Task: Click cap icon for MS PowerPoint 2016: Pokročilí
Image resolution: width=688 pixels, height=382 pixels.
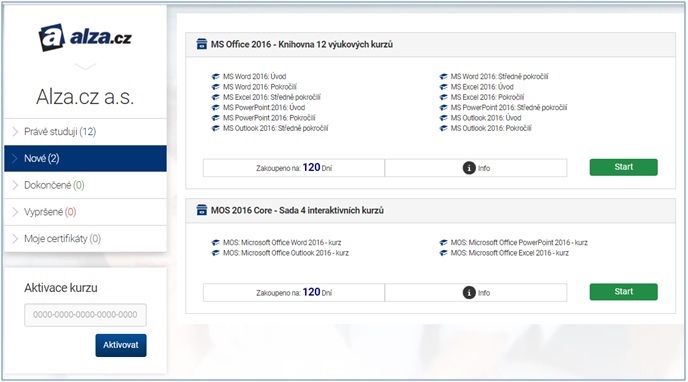Action: 215,118
